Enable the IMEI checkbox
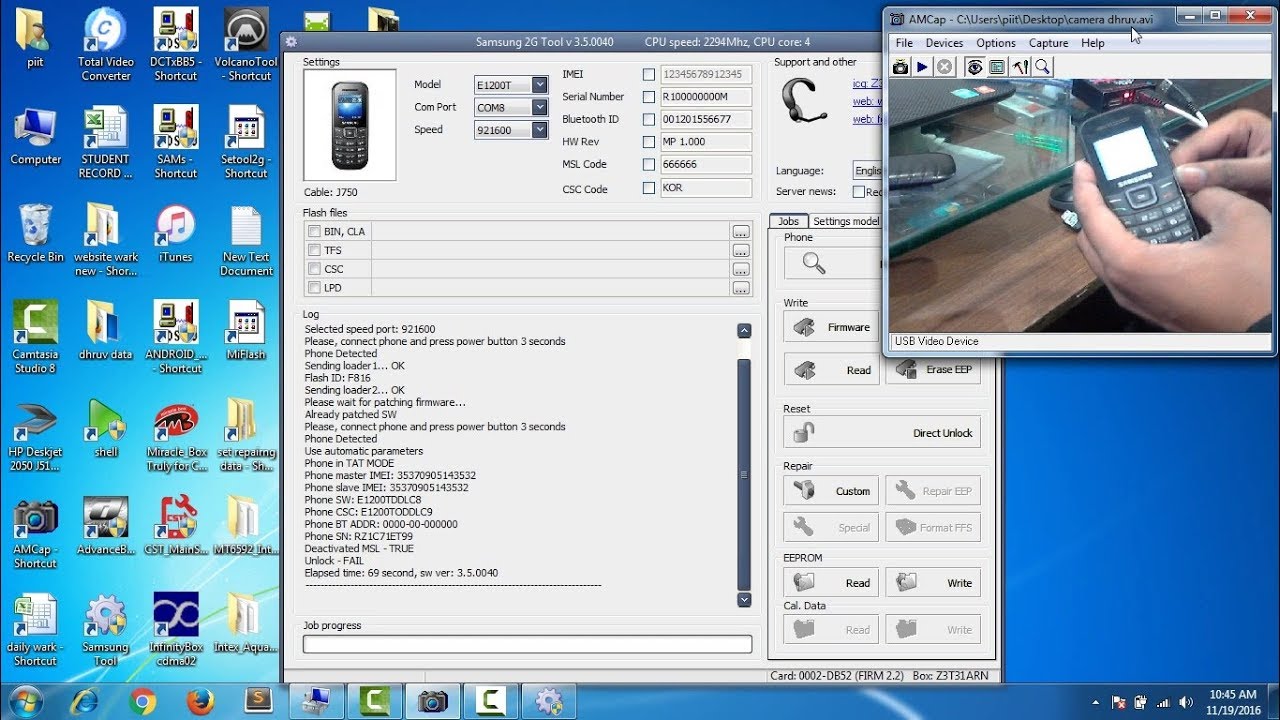Screen dimensions: 1280x720 tap(649, 75)
